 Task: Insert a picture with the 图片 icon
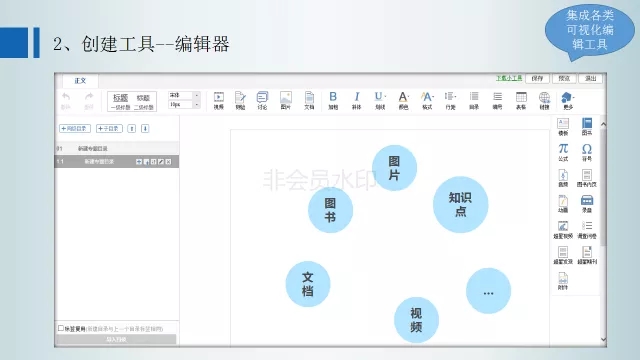pos(286,100)
